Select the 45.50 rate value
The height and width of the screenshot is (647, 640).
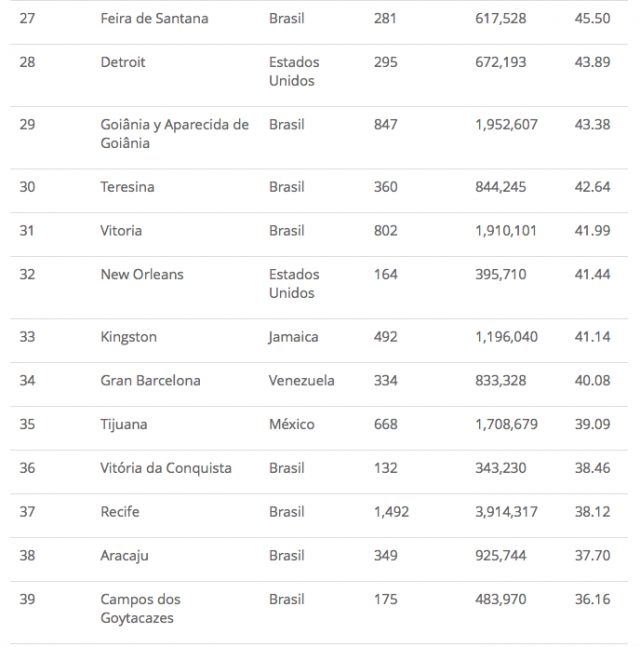[x=592, y=19]
